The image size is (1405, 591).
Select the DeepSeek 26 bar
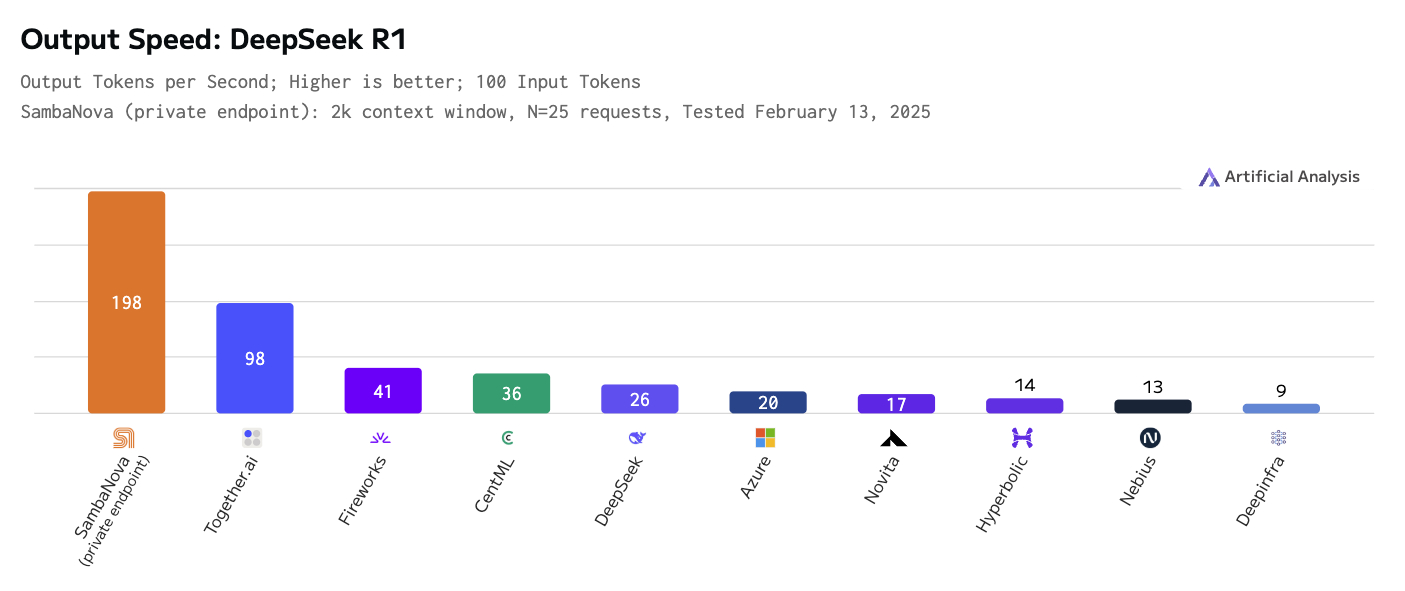coord(640,399)
